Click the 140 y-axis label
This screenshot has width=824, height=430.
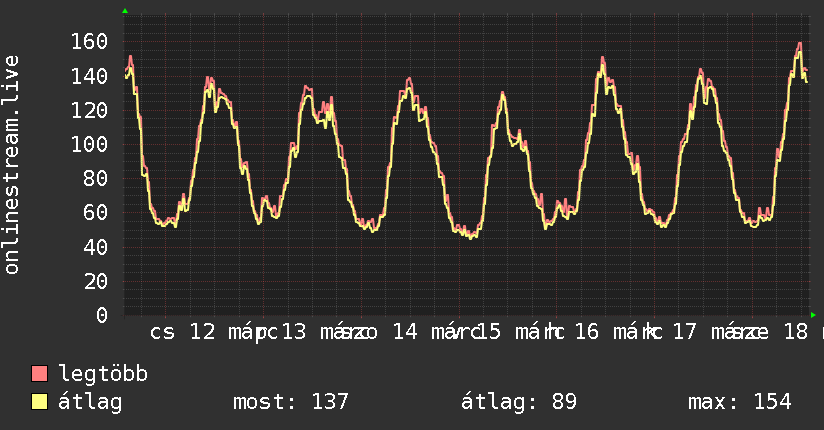[x=89, y=76]
